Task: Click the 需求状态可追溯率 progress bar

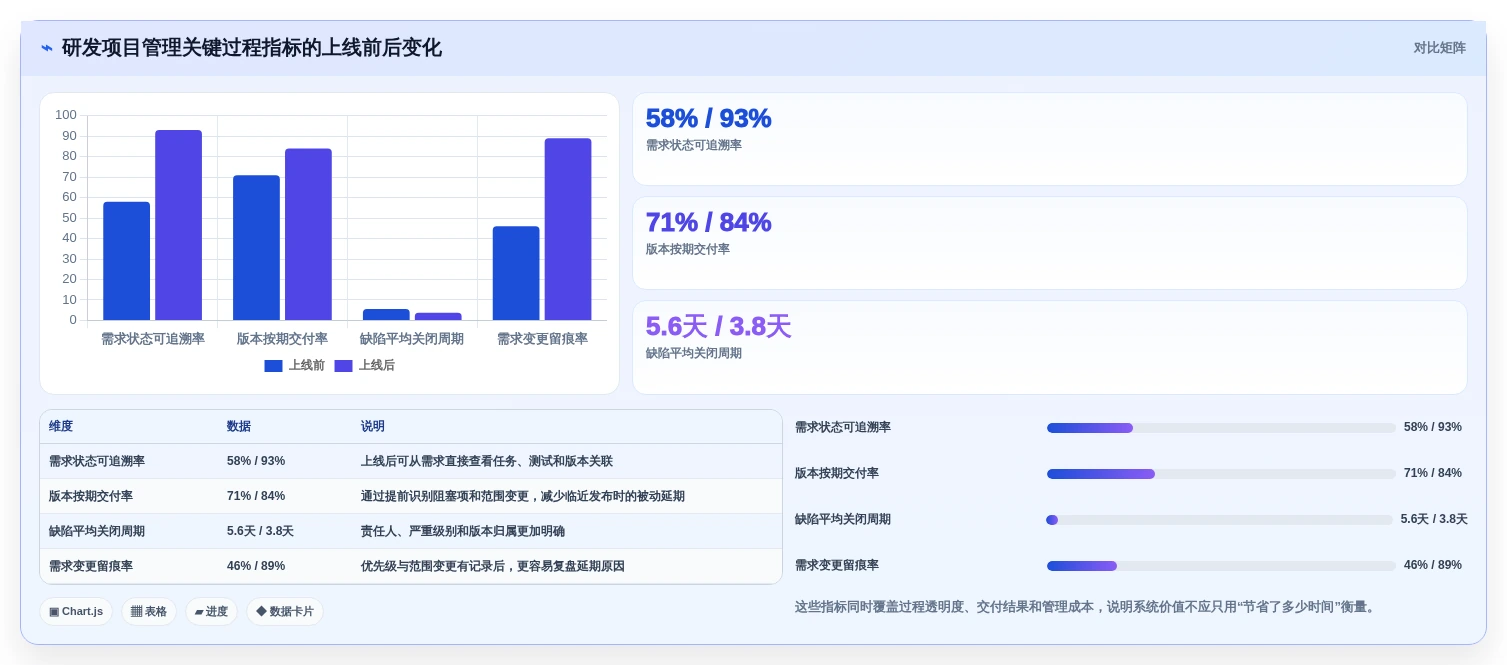Action: click(x=1221, y=428)
